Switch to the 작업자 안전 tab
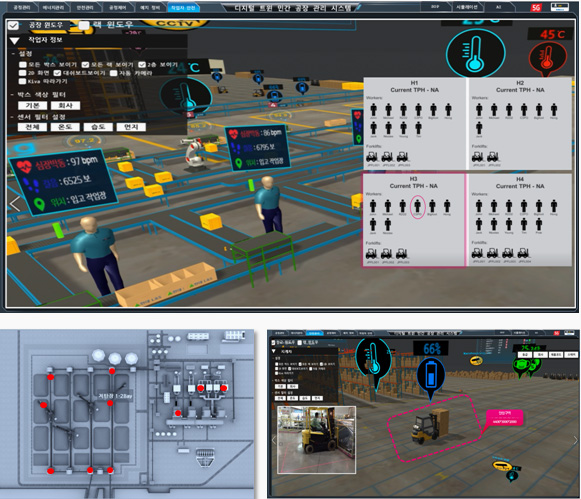581x499 pixels. [183, 7]
